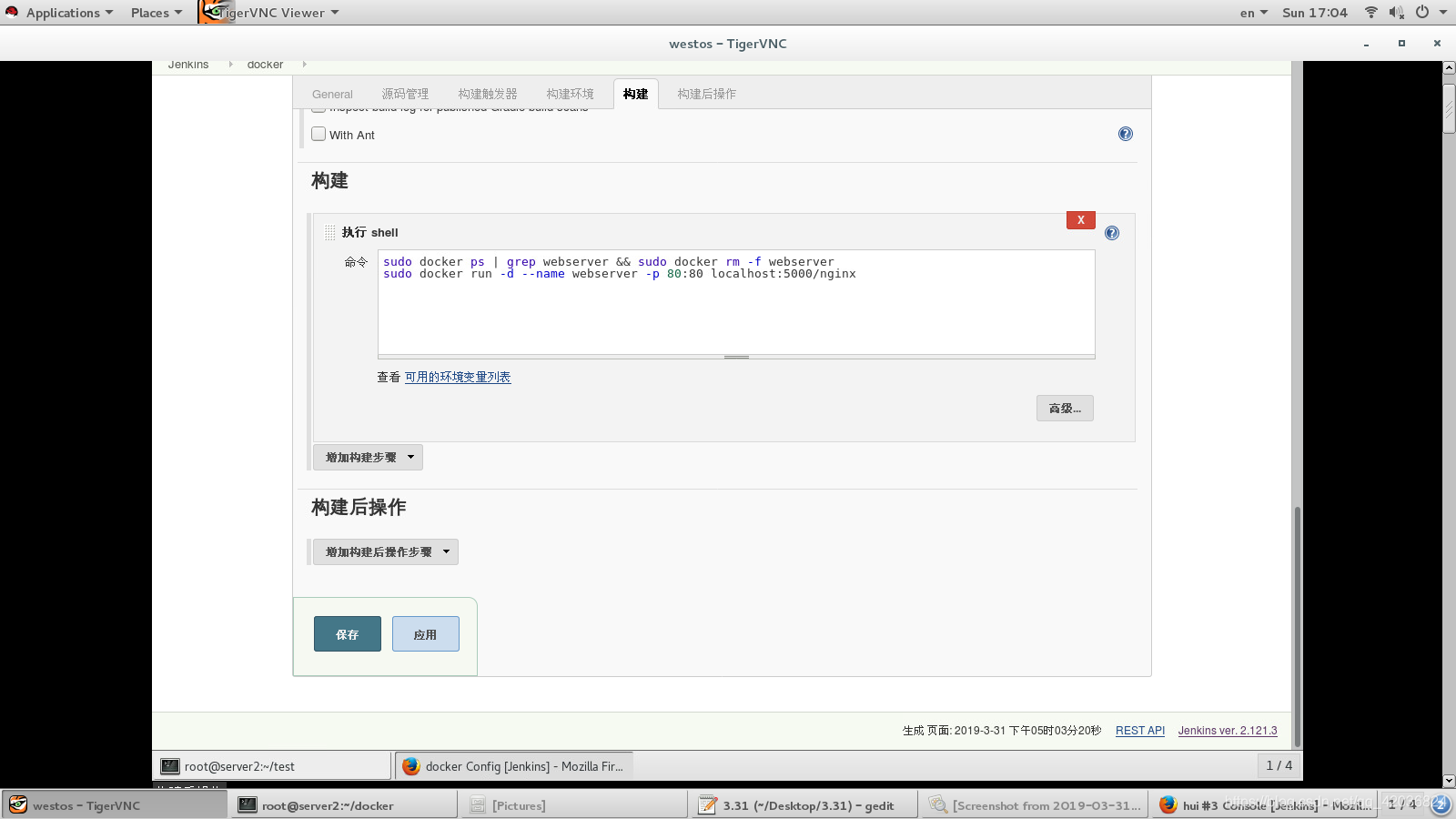This screenshot has height=819, width=1456.
Task: Switch to root@server2:~/test terminal in remote taskbar
Action: [x=271, y=766]
